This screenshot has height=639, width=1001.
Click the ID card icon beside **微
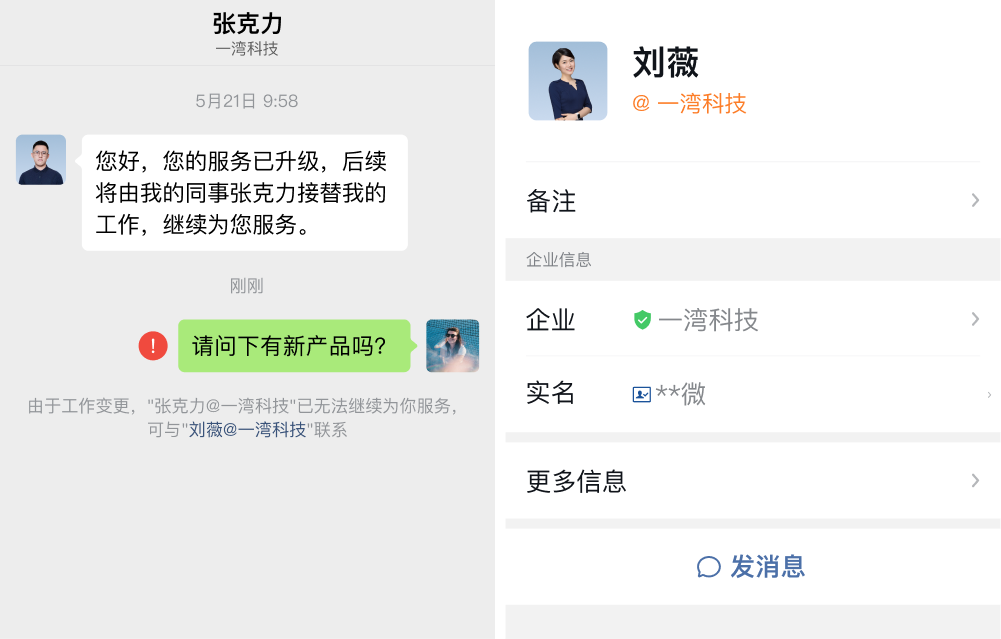click(642, 394)
